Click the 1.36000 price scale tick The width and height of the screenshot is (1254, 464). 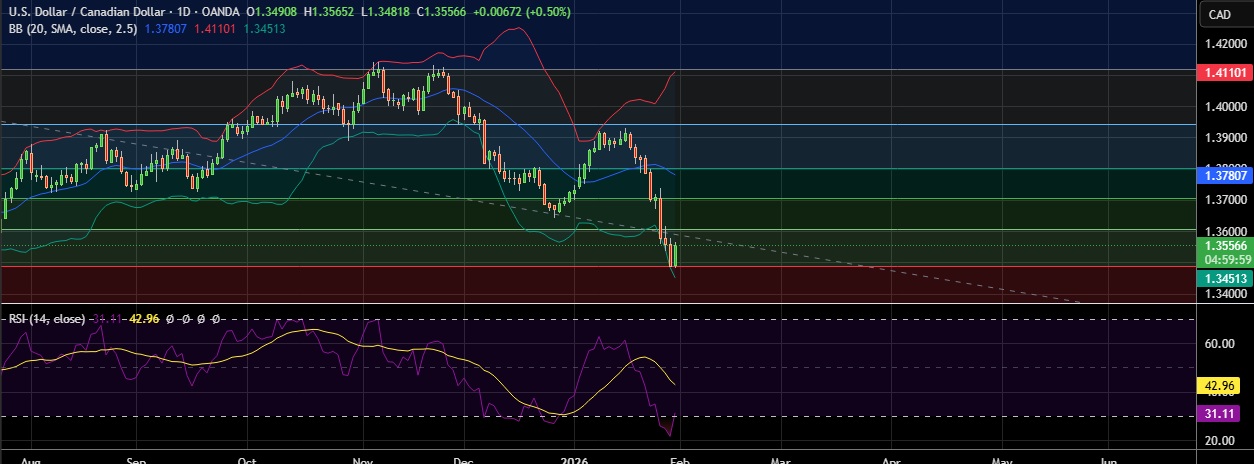coord(1225,231)
